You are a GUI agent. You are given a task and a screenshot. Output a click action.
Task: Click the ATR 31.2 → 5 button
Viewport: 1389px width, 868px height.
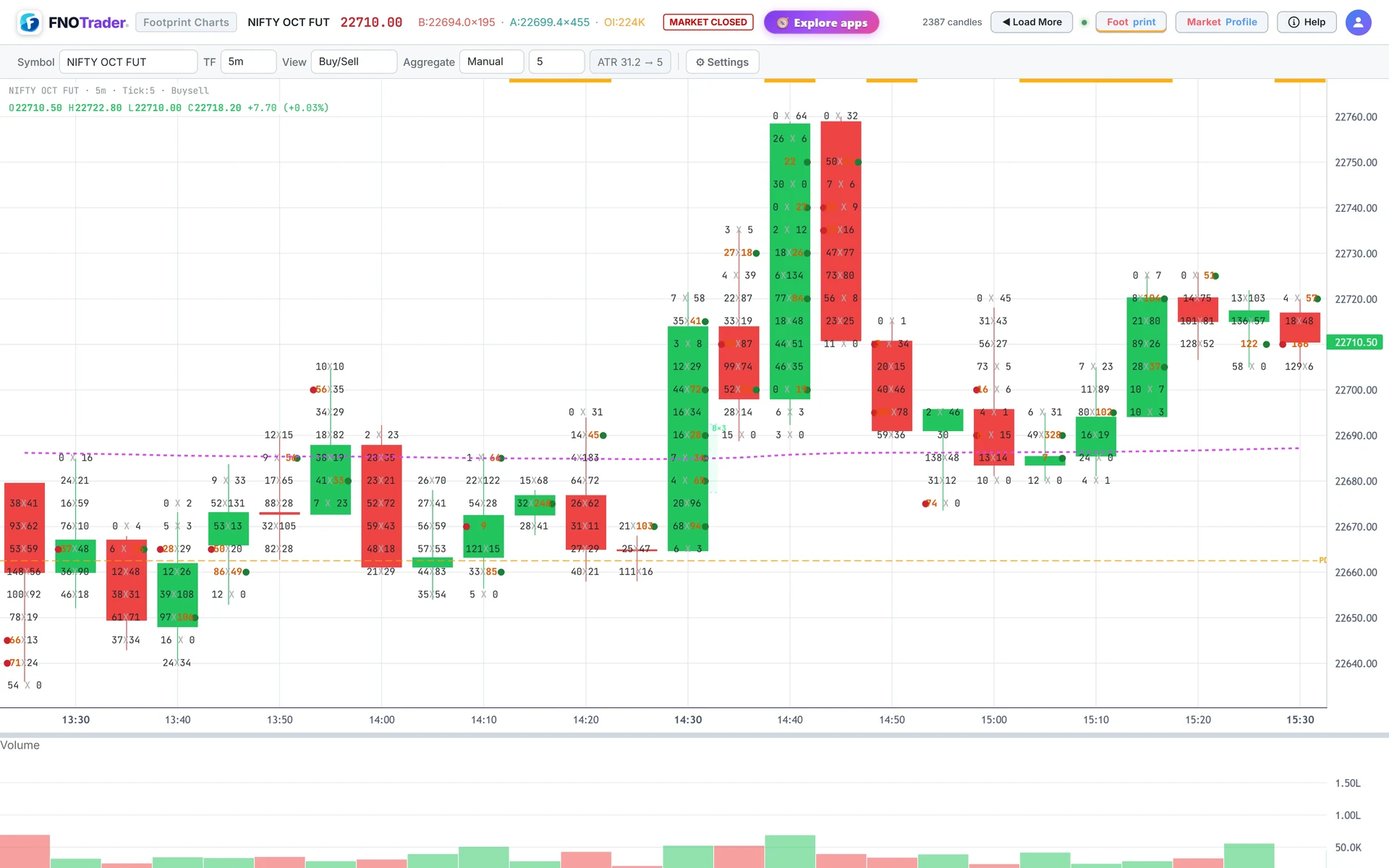point(630,62)
